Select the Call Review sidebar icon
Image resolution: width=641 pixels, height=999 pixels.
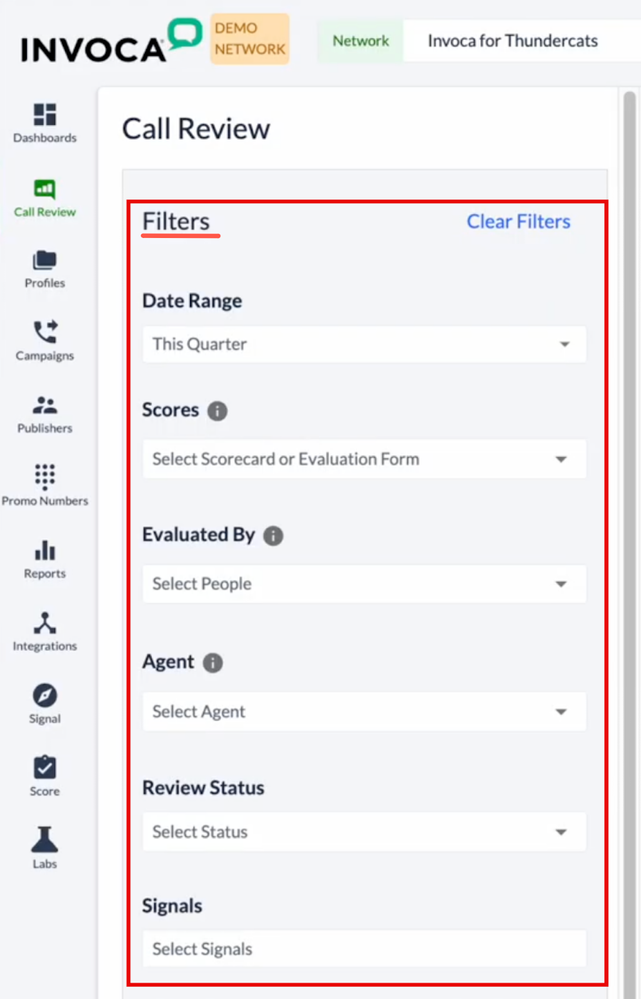[x=45, y=188]
